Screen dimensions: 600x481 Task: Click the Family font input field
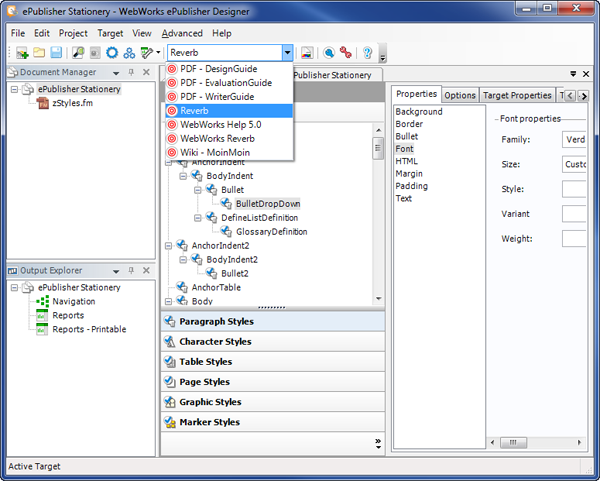[574, 140]
